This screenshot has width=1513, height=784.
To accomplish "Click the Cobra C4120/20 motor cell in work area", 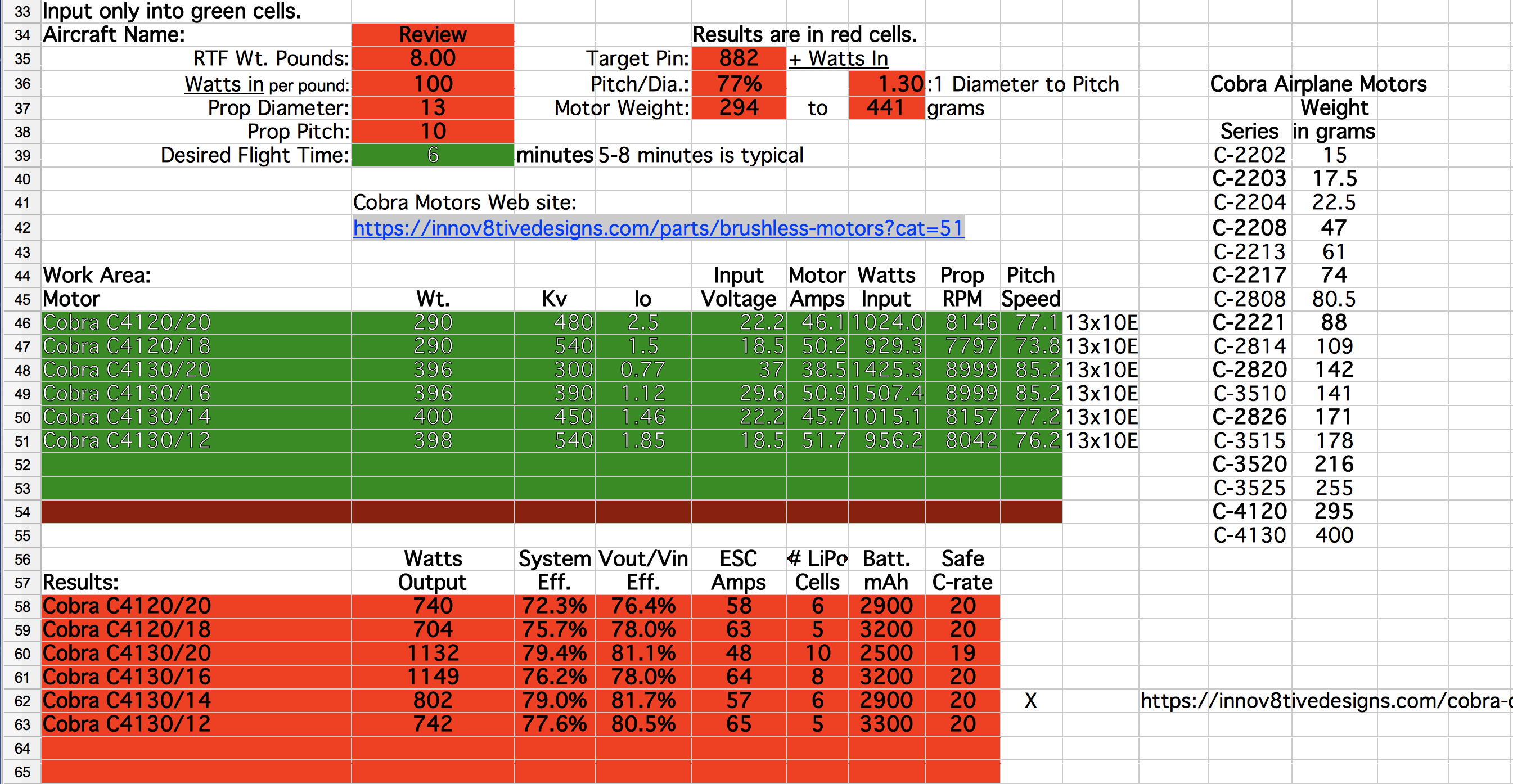I will click(196, 322).
